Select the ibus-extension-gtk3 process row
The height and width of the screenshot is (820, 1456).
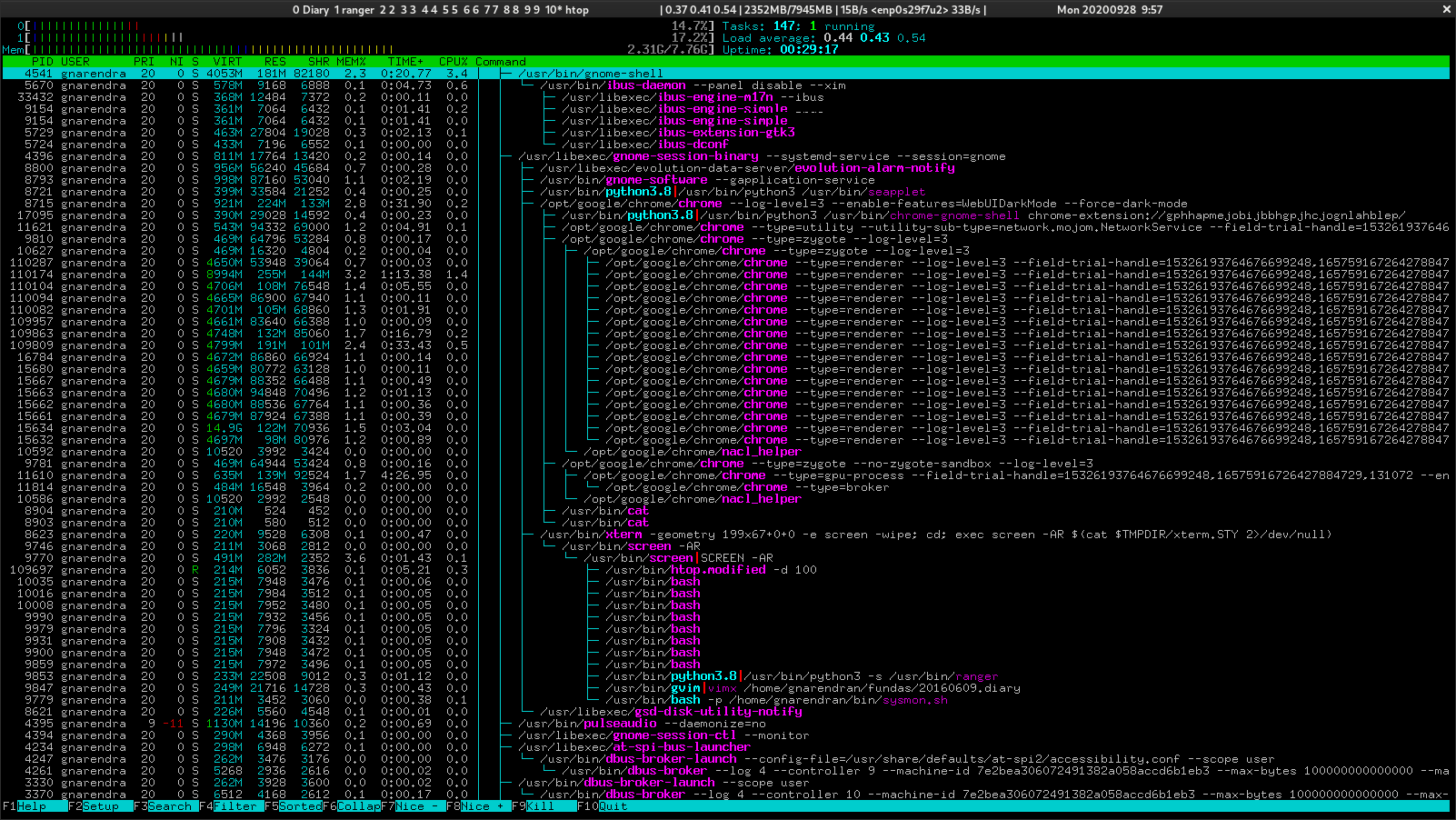click(725, 133)
